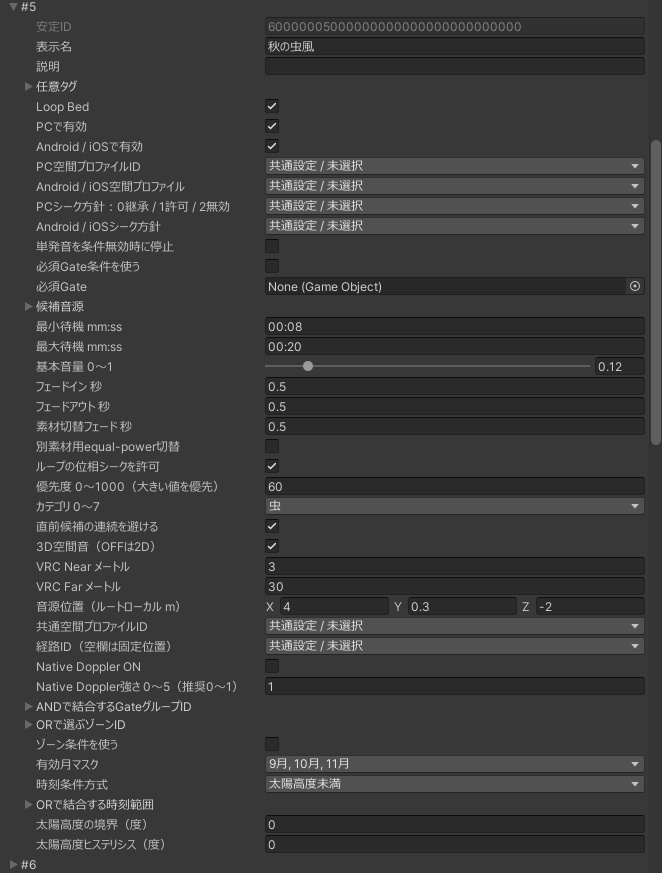This screenshot has width=662, height=873.
Task: Click the VRC Near メートル label
Action: (82, 566)
